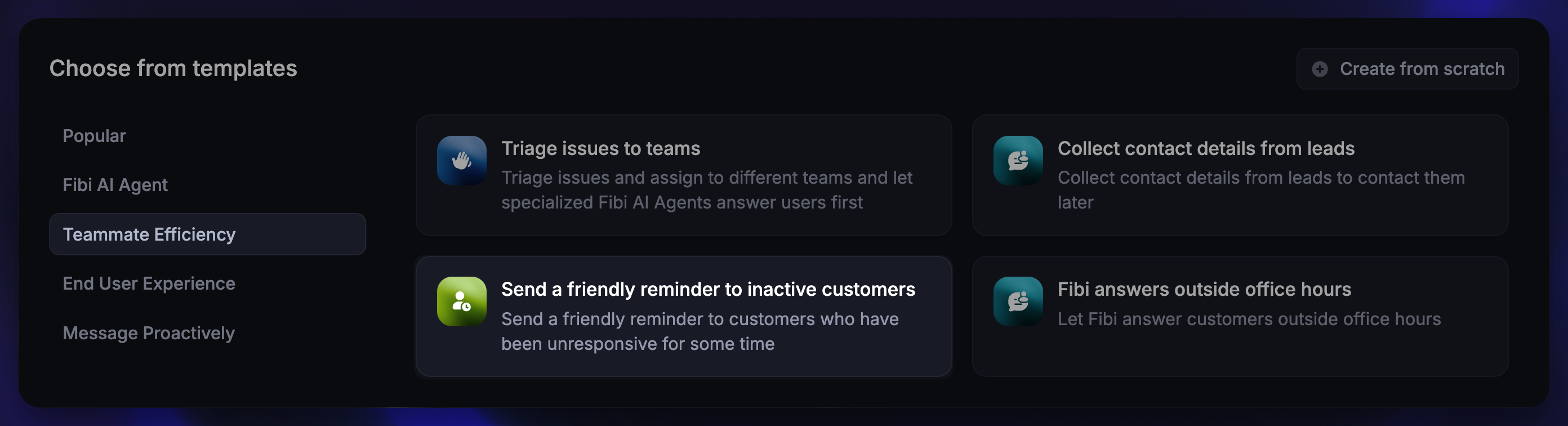Viewport: 1568px width, 426px height.
Task: Click the Choose from templates heading
Action: [173, 69]
